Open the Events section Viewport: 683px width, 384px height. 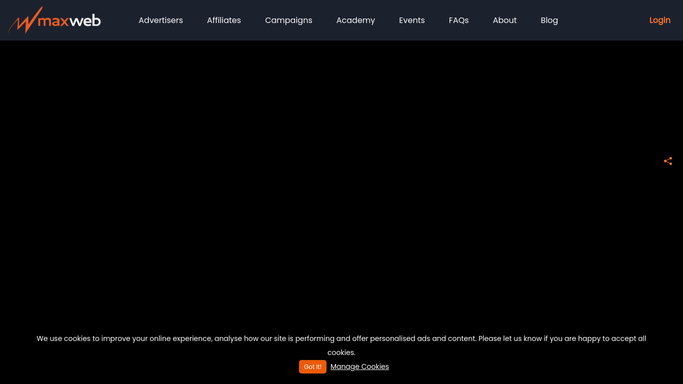point(412,20)
